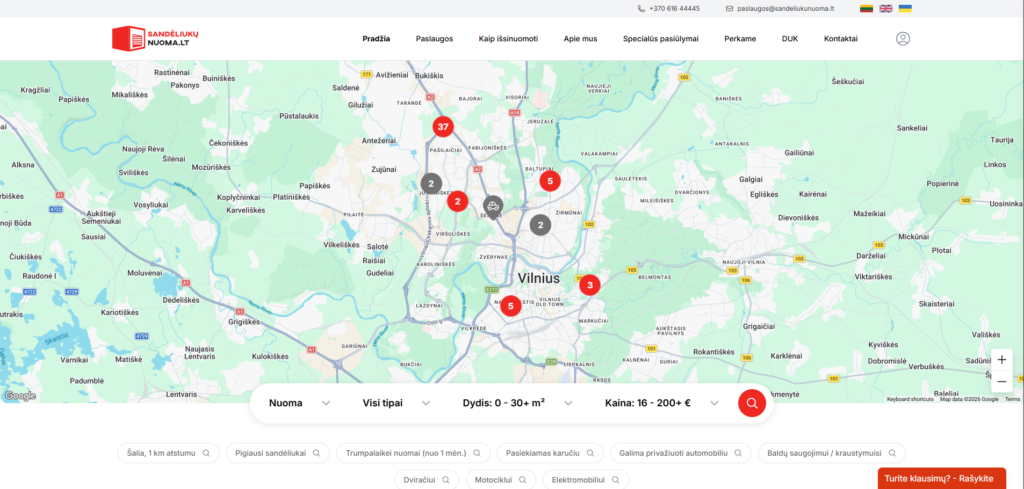This screenshot has width=1024, height=489.
Task: Open Apie mus page
Action: click(x=581, y=39)
